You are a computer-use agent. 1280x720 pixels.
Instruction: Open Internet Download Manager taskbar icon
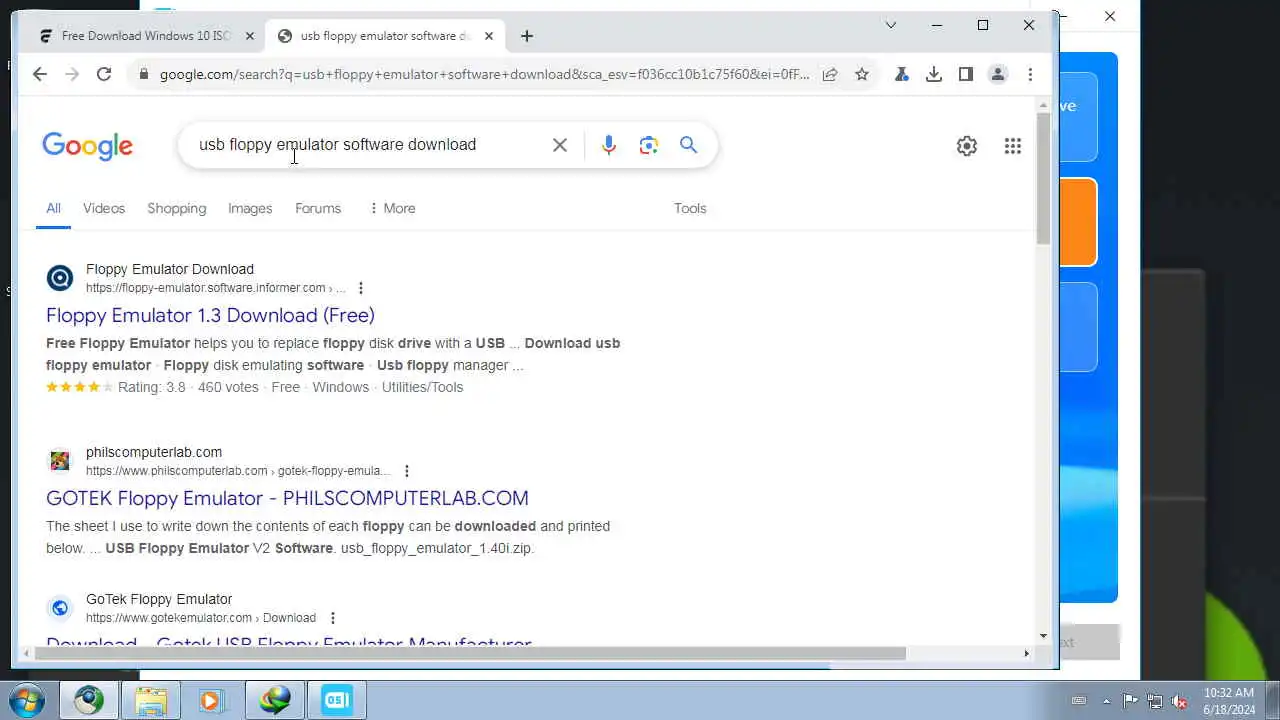275,700
